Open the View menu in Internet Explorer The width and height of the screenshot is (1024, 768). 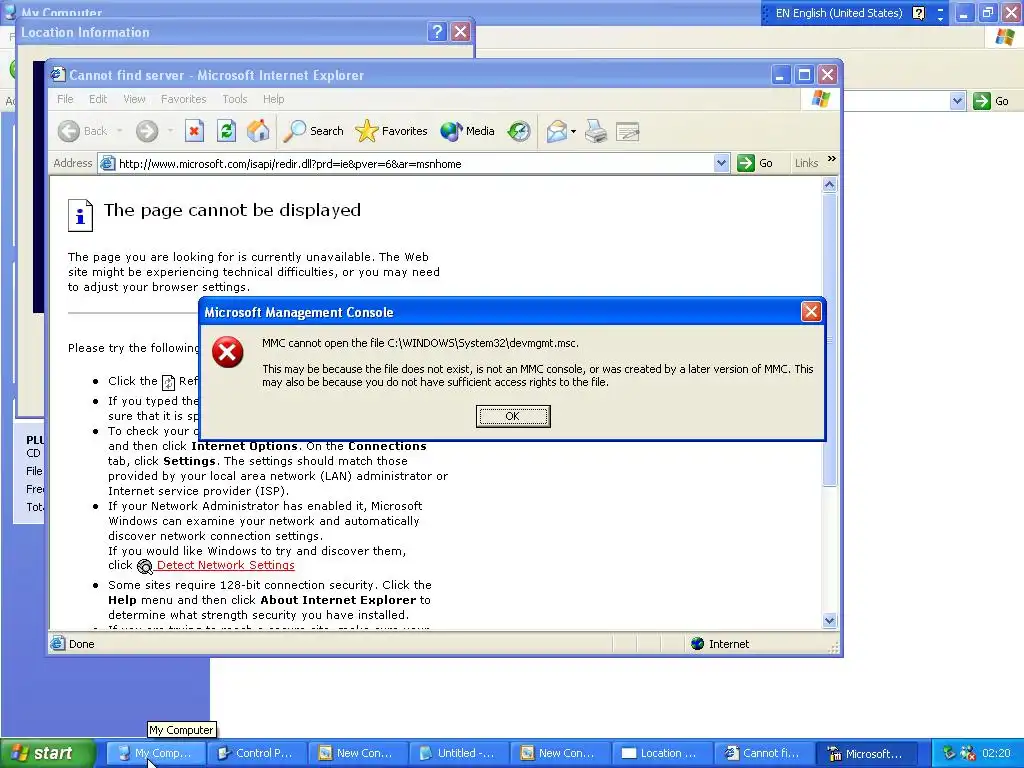pos(135,99)
